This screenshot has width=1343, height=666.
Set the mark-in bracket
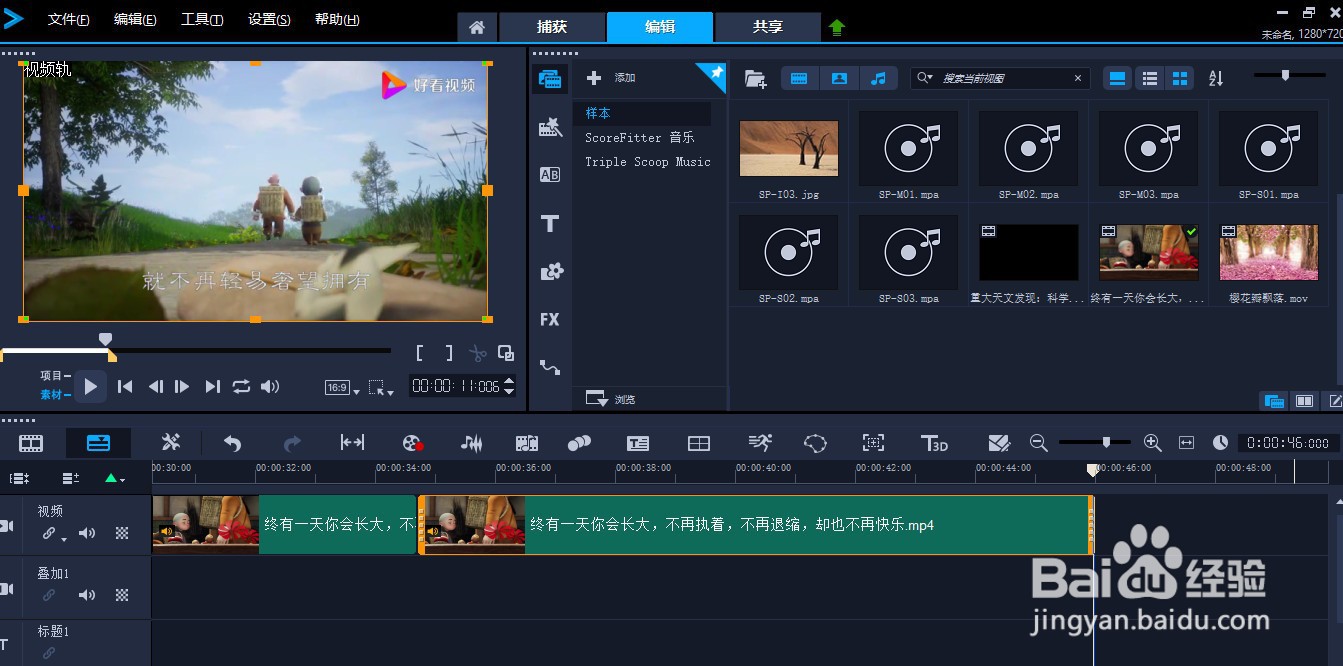click(x=421, y=353)
